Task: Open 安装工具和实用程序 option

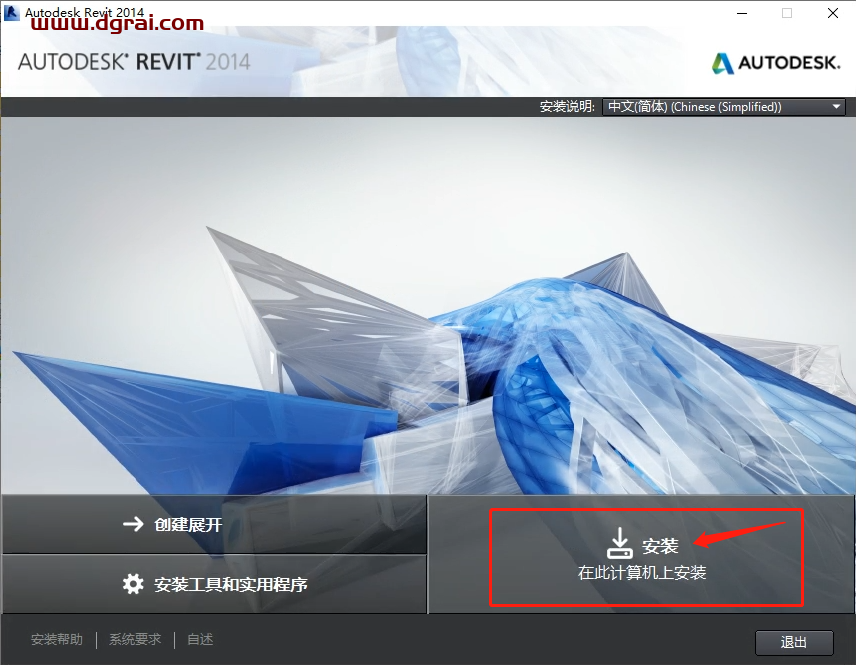Action: (x=214, y=584)
